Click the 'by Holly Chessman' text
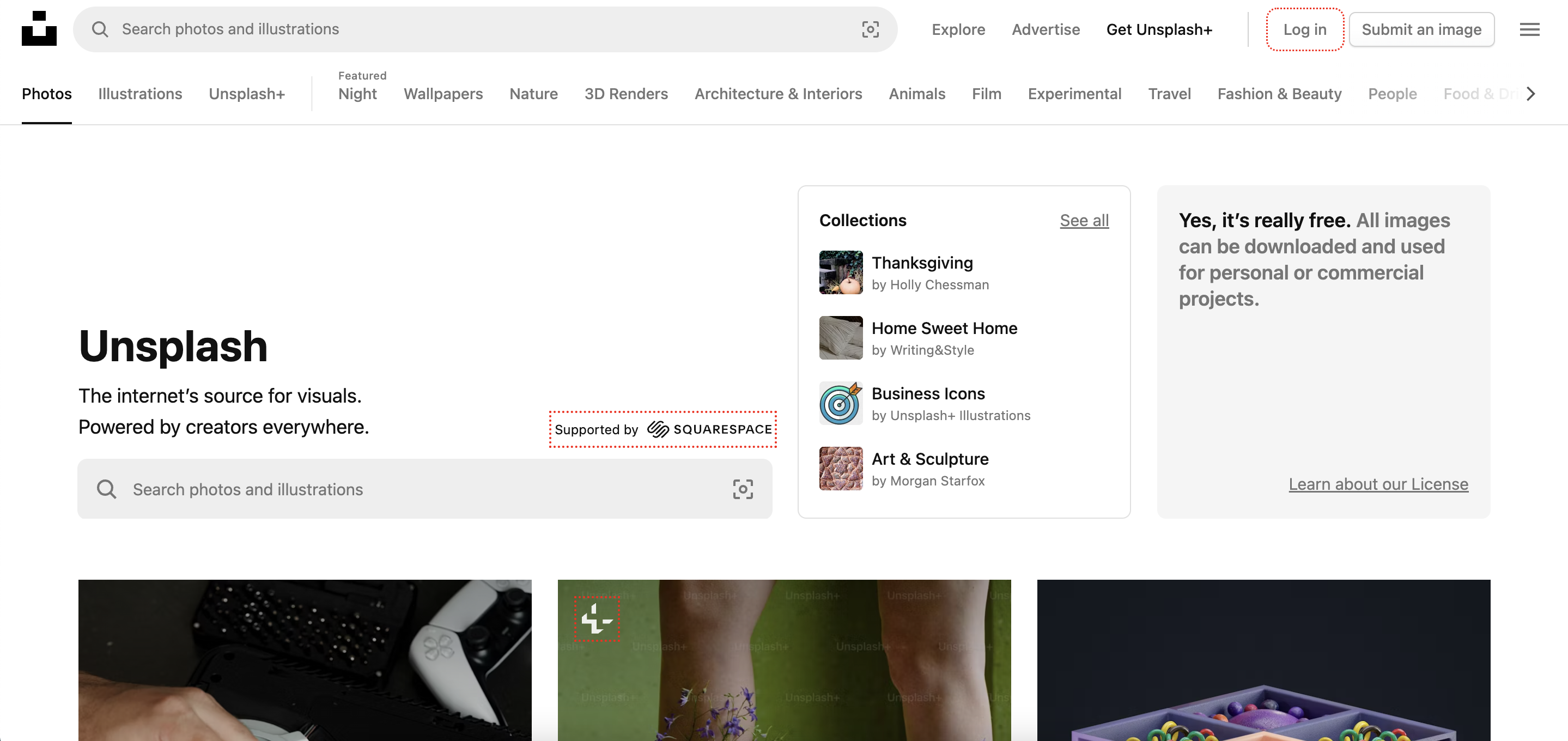 (x=930, y=285)
